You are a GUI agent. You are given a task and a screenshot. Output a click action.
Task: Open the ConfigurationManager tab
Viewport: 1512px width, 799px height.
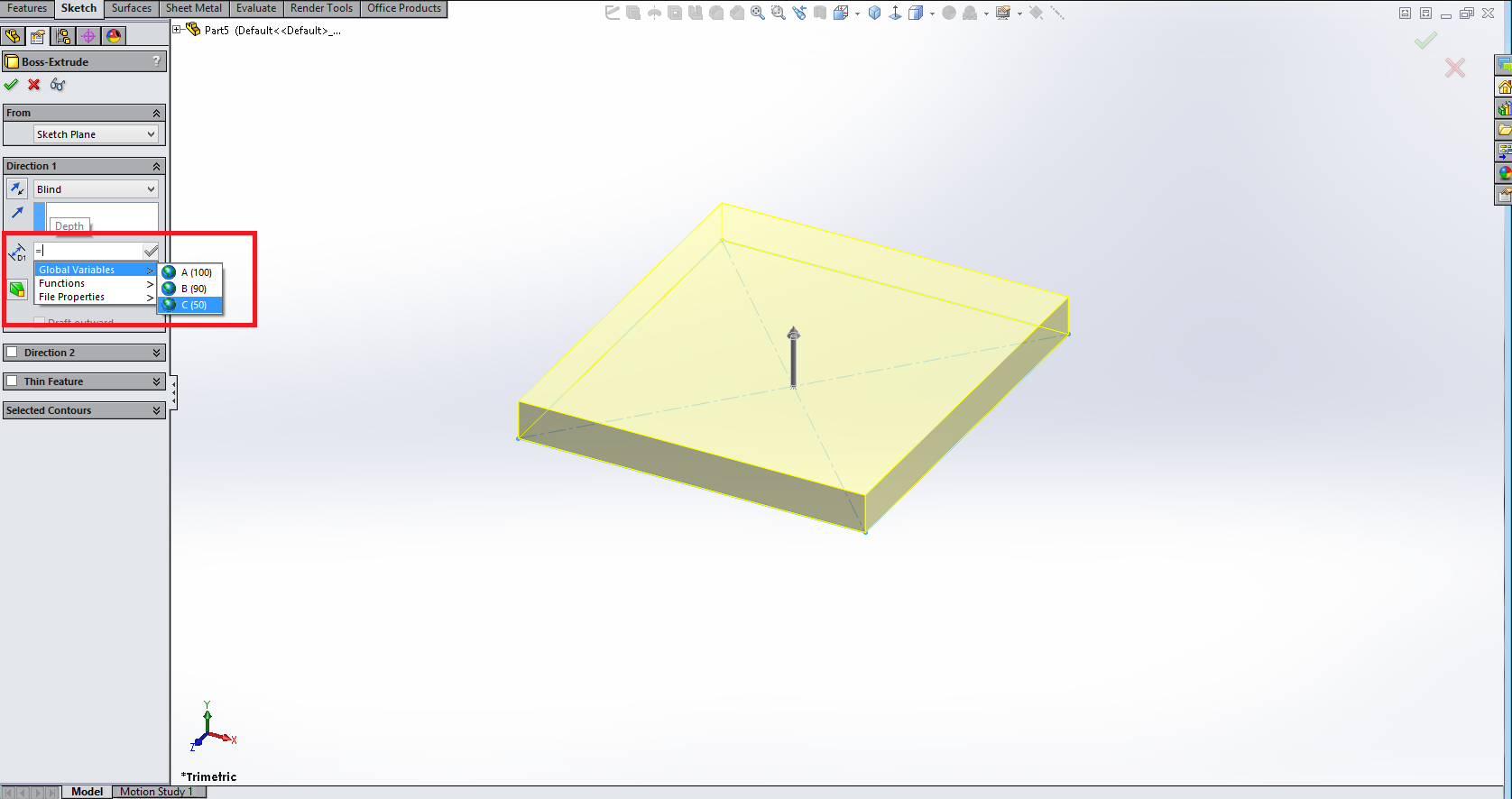tap(63, 36)
